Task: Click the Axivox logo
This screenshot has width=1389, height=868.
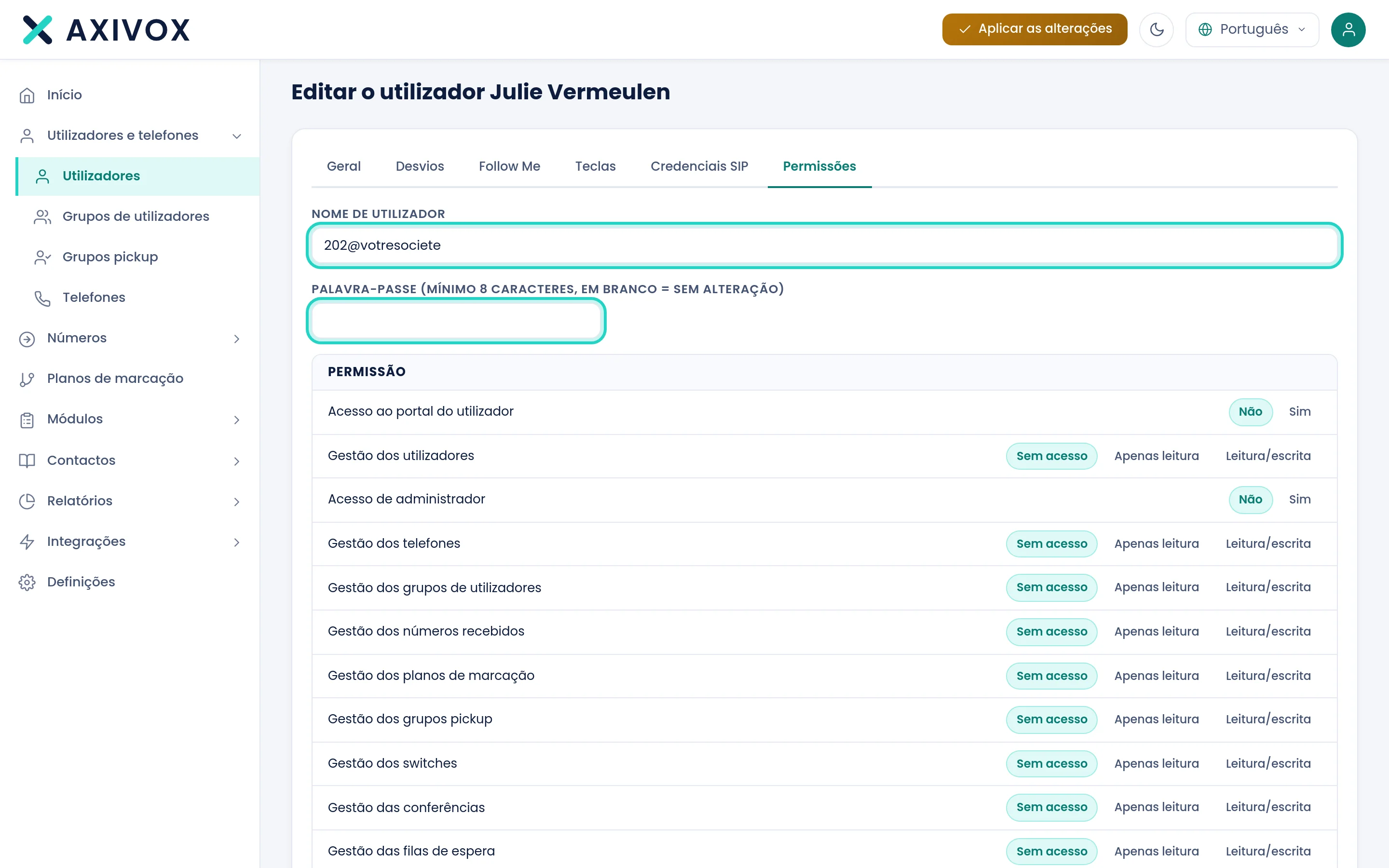Action: coord(106,30)
